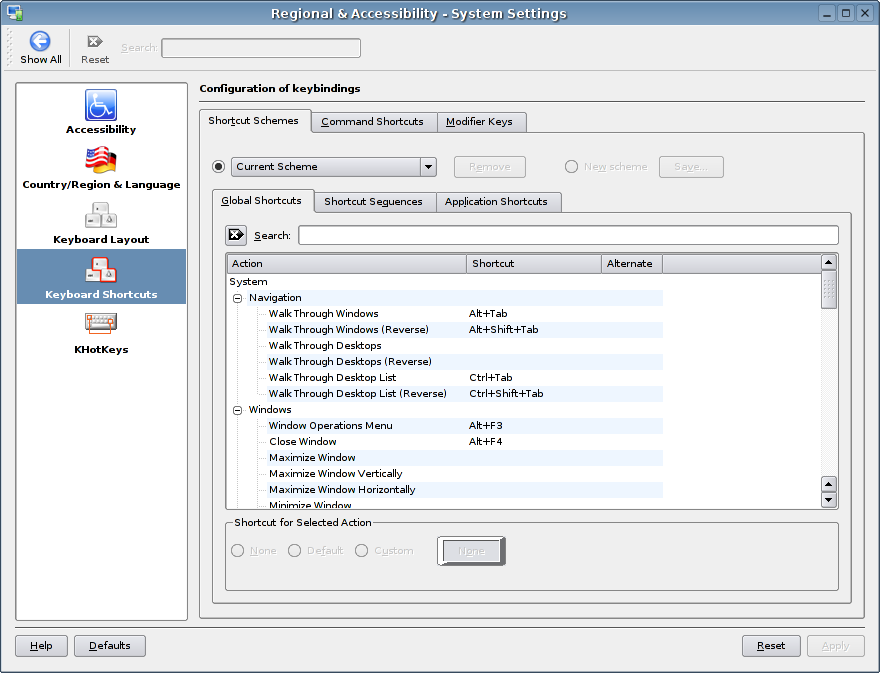Switch to the Application Shortcuts tab
880x673 pixels.
pos(498,202)
